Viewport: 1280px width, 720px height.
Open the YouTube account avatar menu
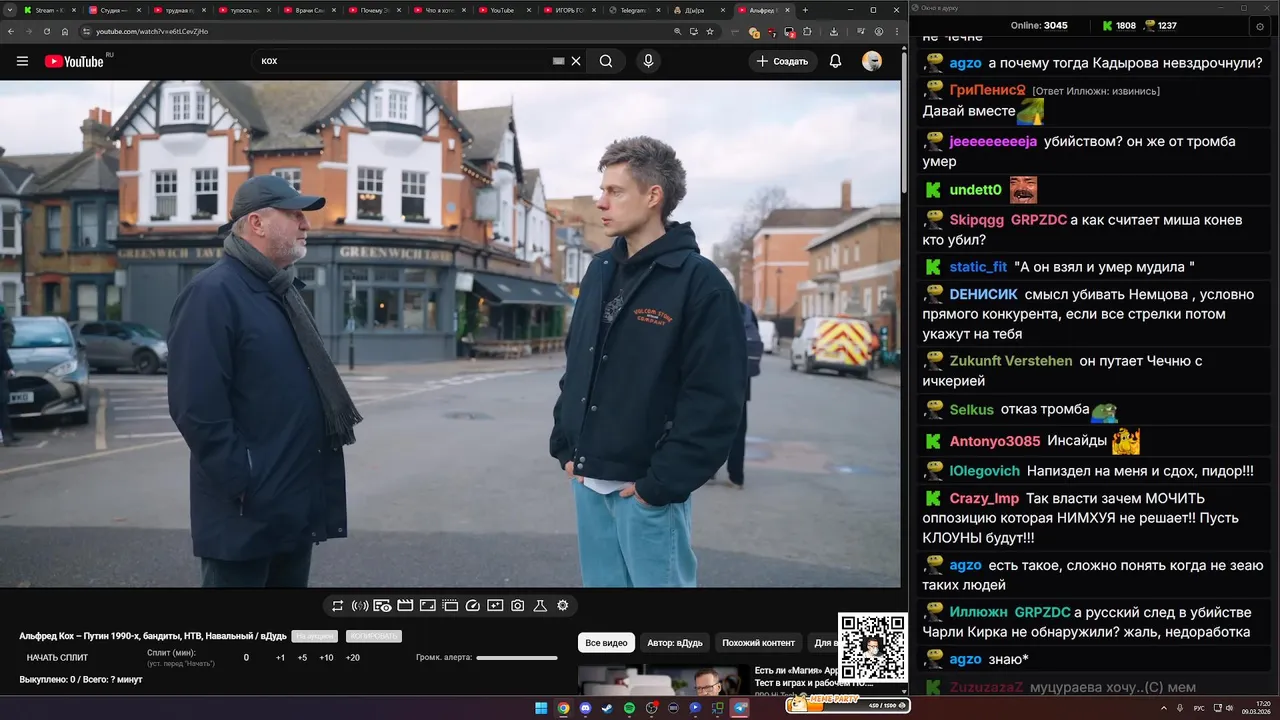[872, 61]
